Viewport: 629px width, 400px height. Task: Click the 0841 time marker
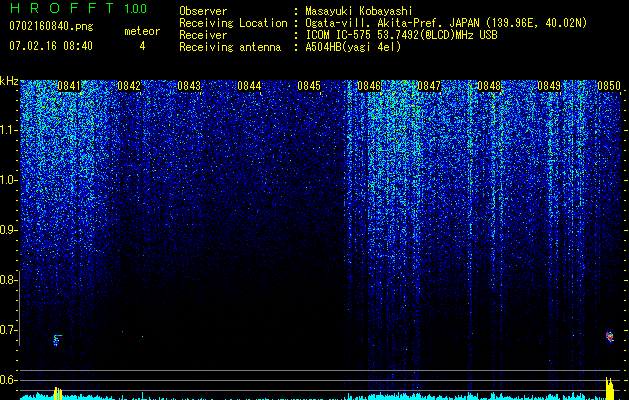69,86
